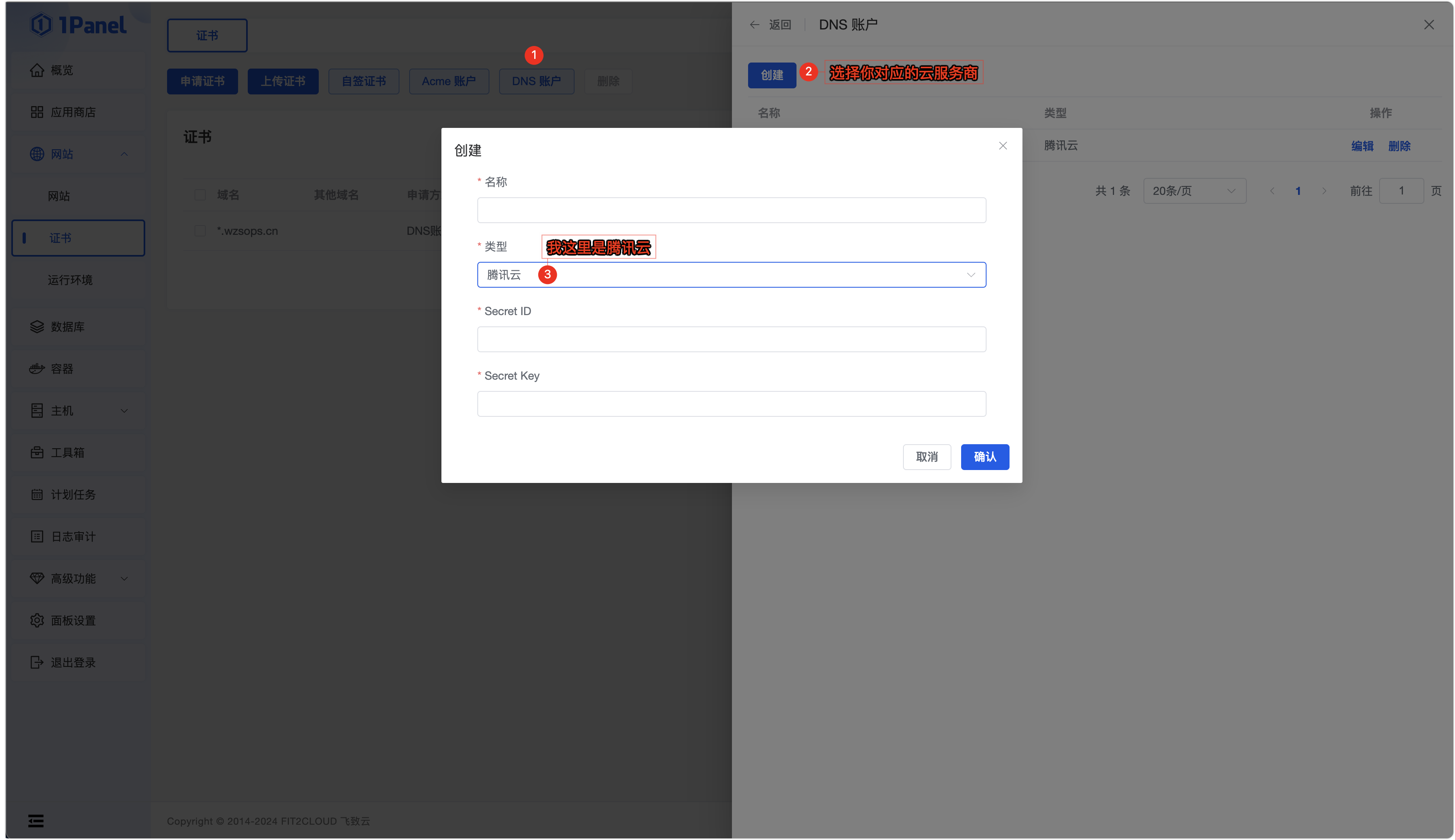Expand the 20条/页 page size dropdown
1455x840 pixels.
tap(1194, 191)
